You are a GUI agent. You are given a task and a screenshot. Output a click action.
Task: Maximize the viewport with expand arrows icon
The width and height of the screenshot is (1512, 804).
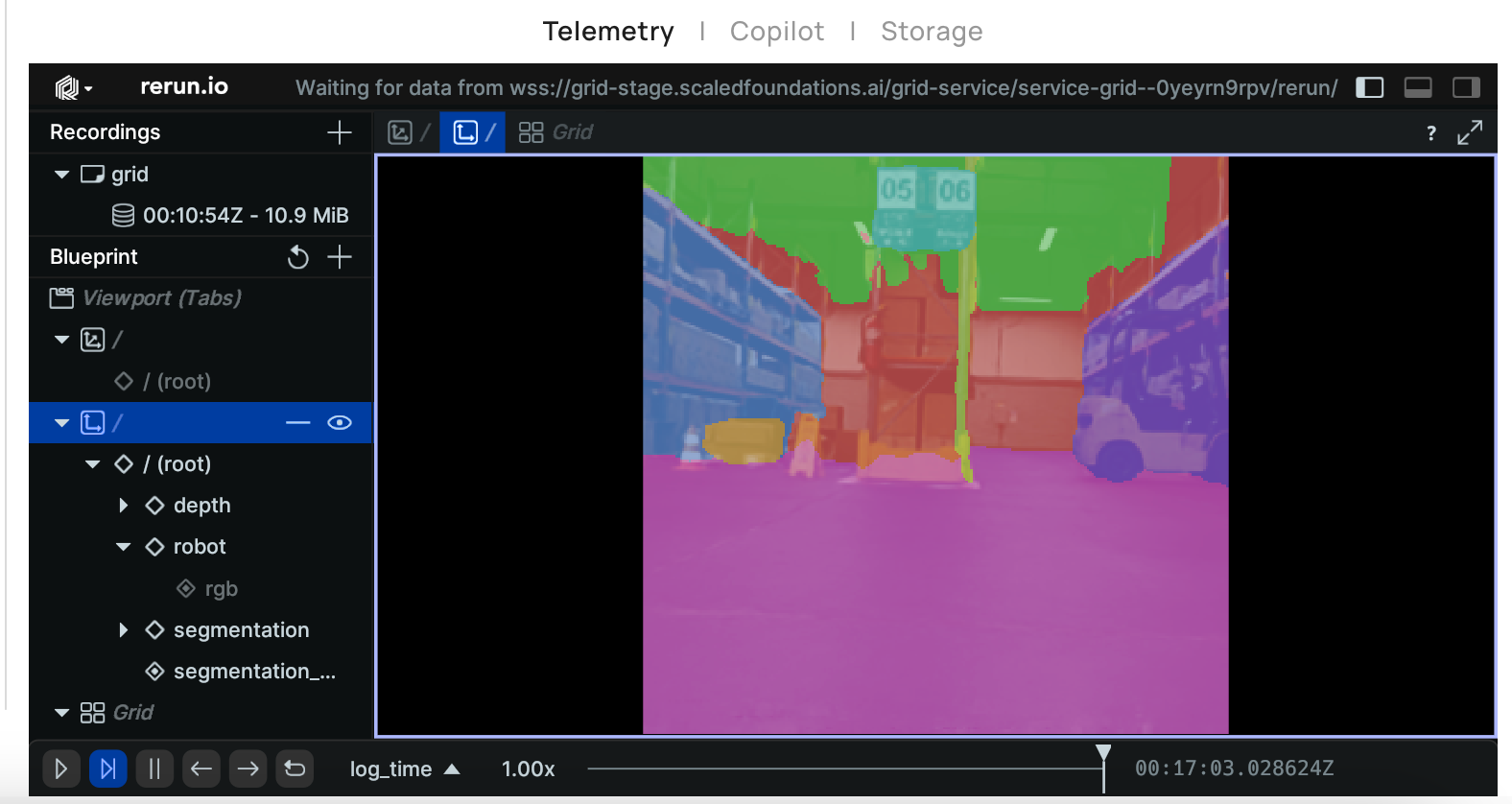pyautogui.click(x=1469, y=132)
